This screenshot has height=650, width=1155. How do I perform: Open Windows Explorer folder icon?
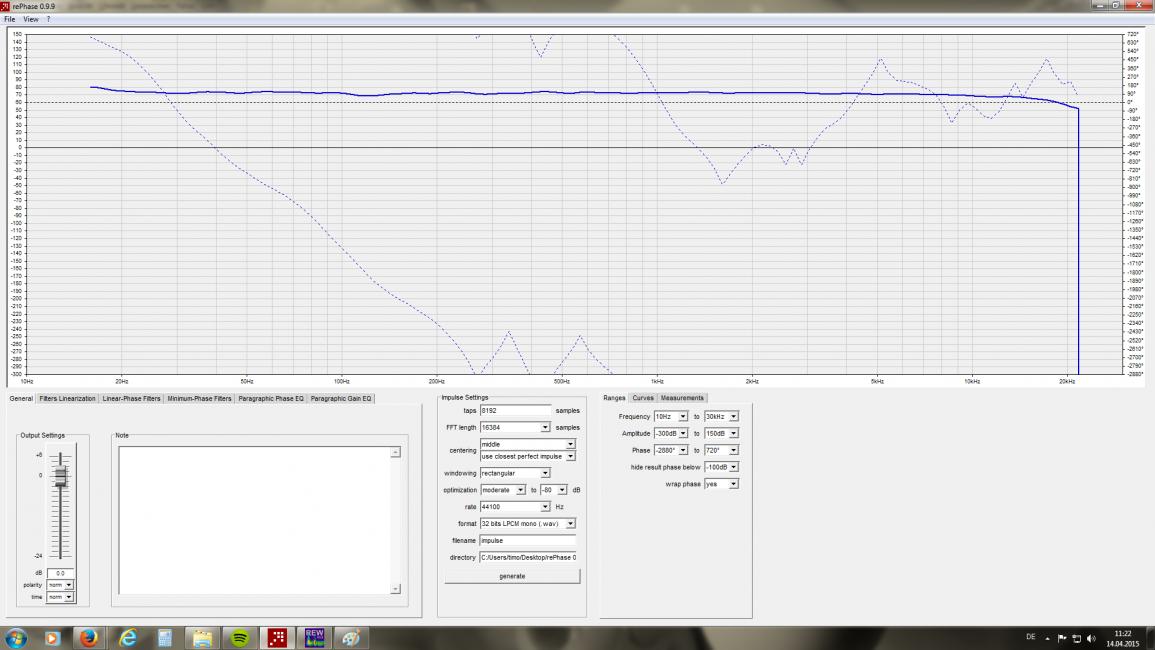(203, 638)
